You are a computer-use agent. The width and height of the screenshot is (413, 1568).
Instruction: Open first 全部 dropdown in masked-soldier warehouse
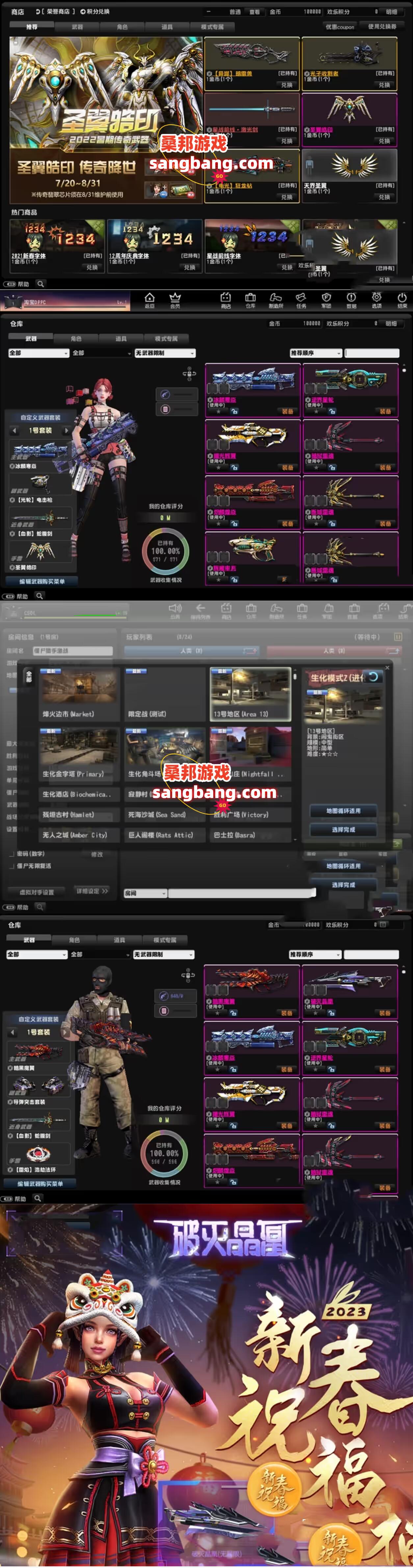click(37, 955)
